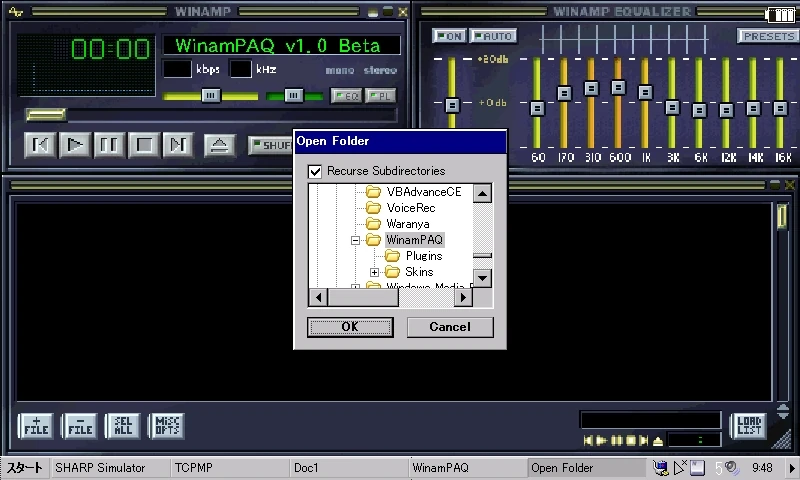Select the VBAdvanceCE folder

coord(423,192)
